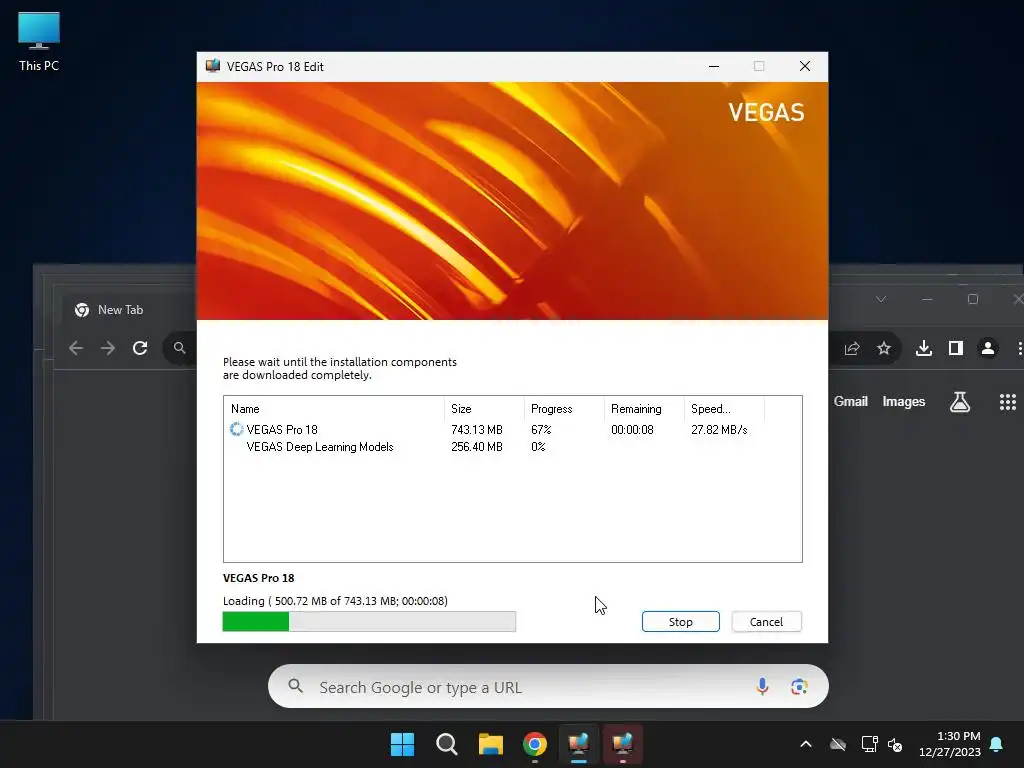Click the address bar search icon in Chrome
Screen dimensions: 1024x768
click(180, 348)
